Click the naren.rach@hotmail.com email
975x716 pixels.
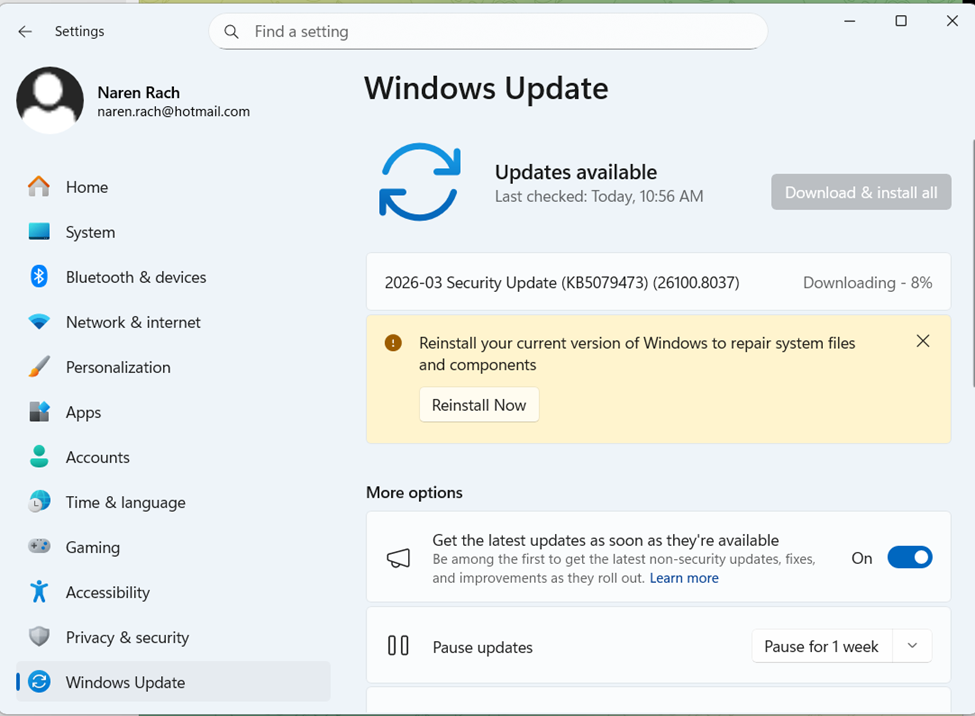[173, 112]
